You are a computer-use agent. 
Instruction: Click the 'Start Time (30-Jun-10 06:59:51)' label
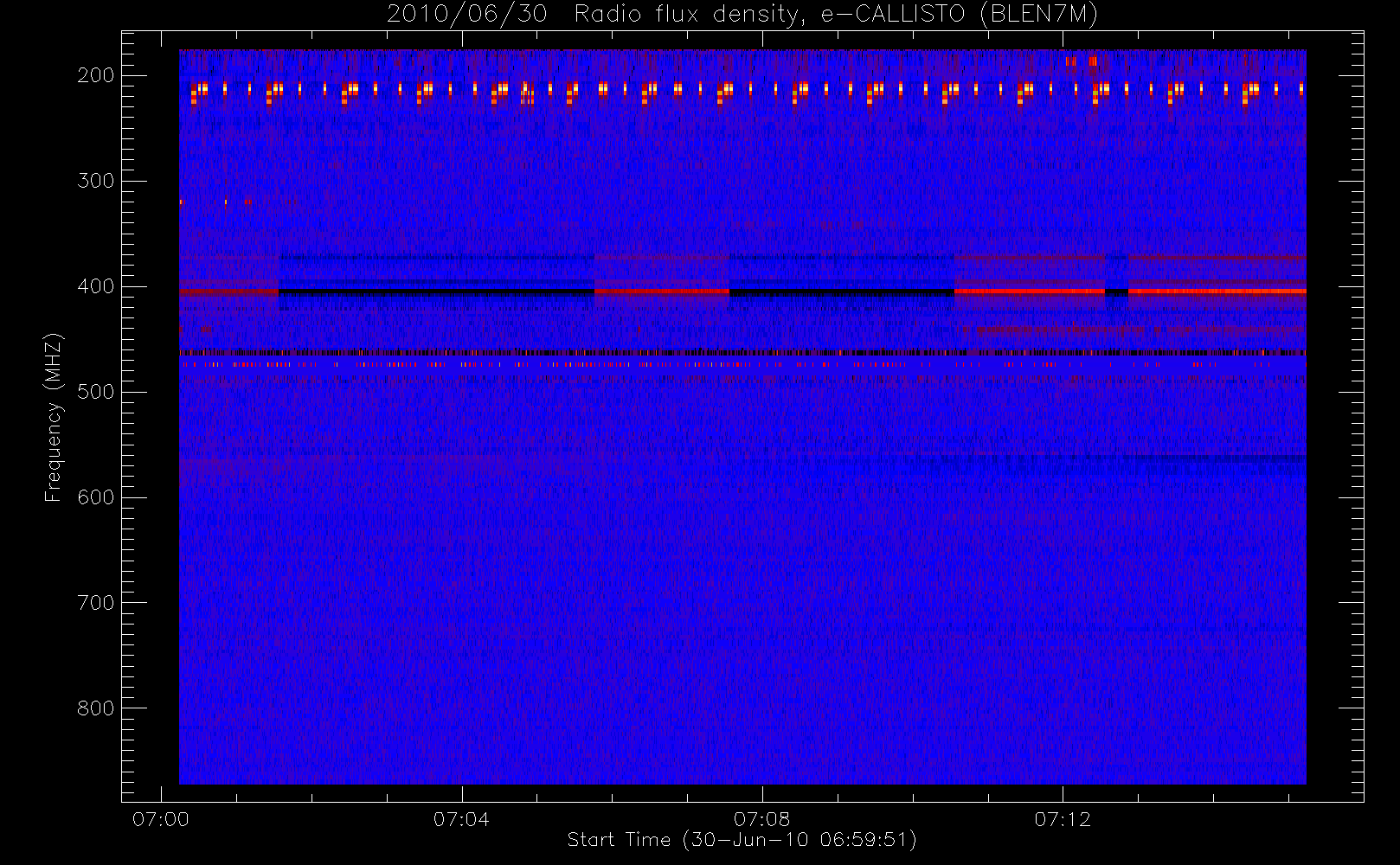coord(742,840)
